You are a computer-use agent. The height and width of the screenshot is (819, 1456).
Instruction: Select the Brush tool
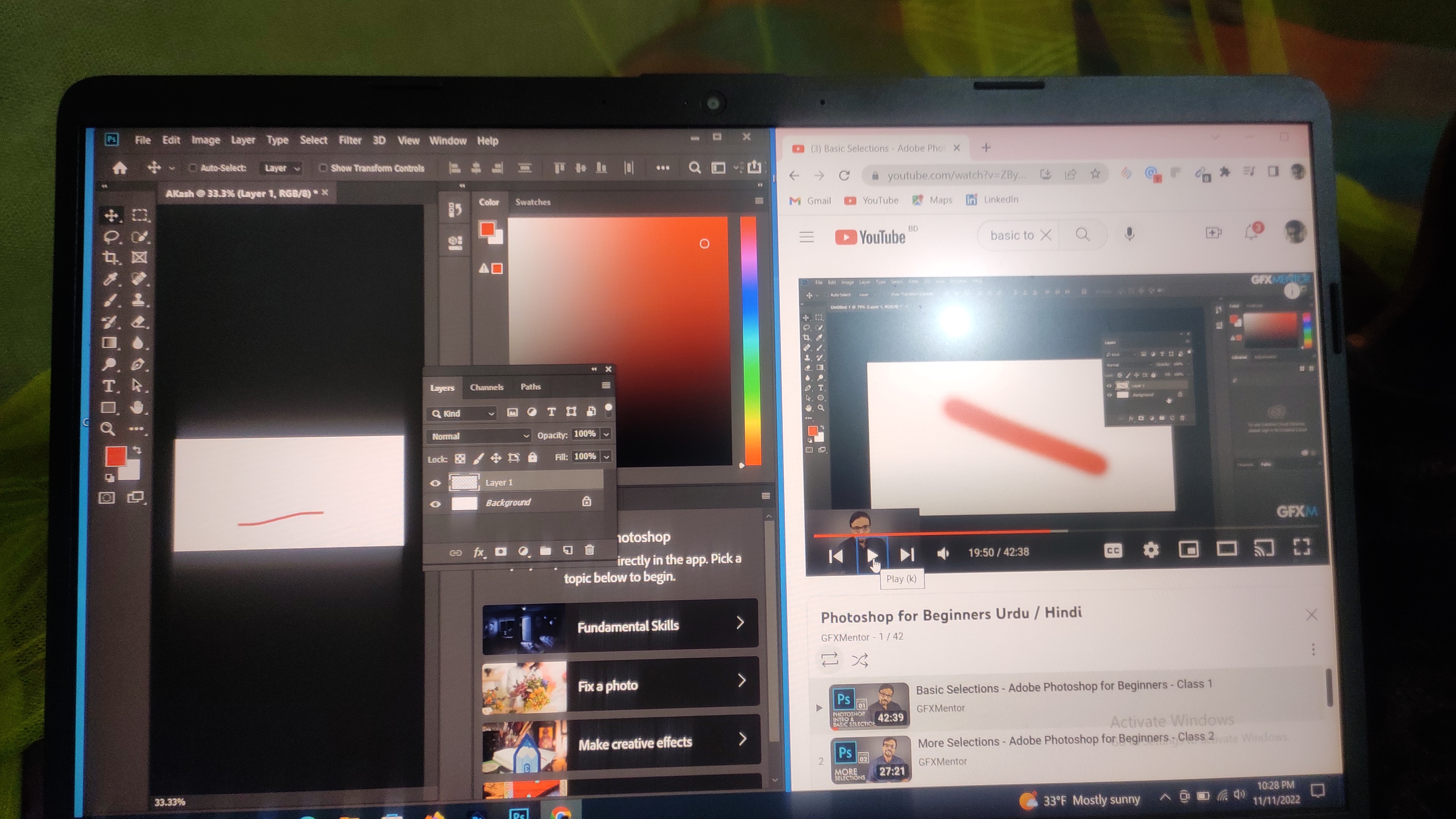point(110,300)
